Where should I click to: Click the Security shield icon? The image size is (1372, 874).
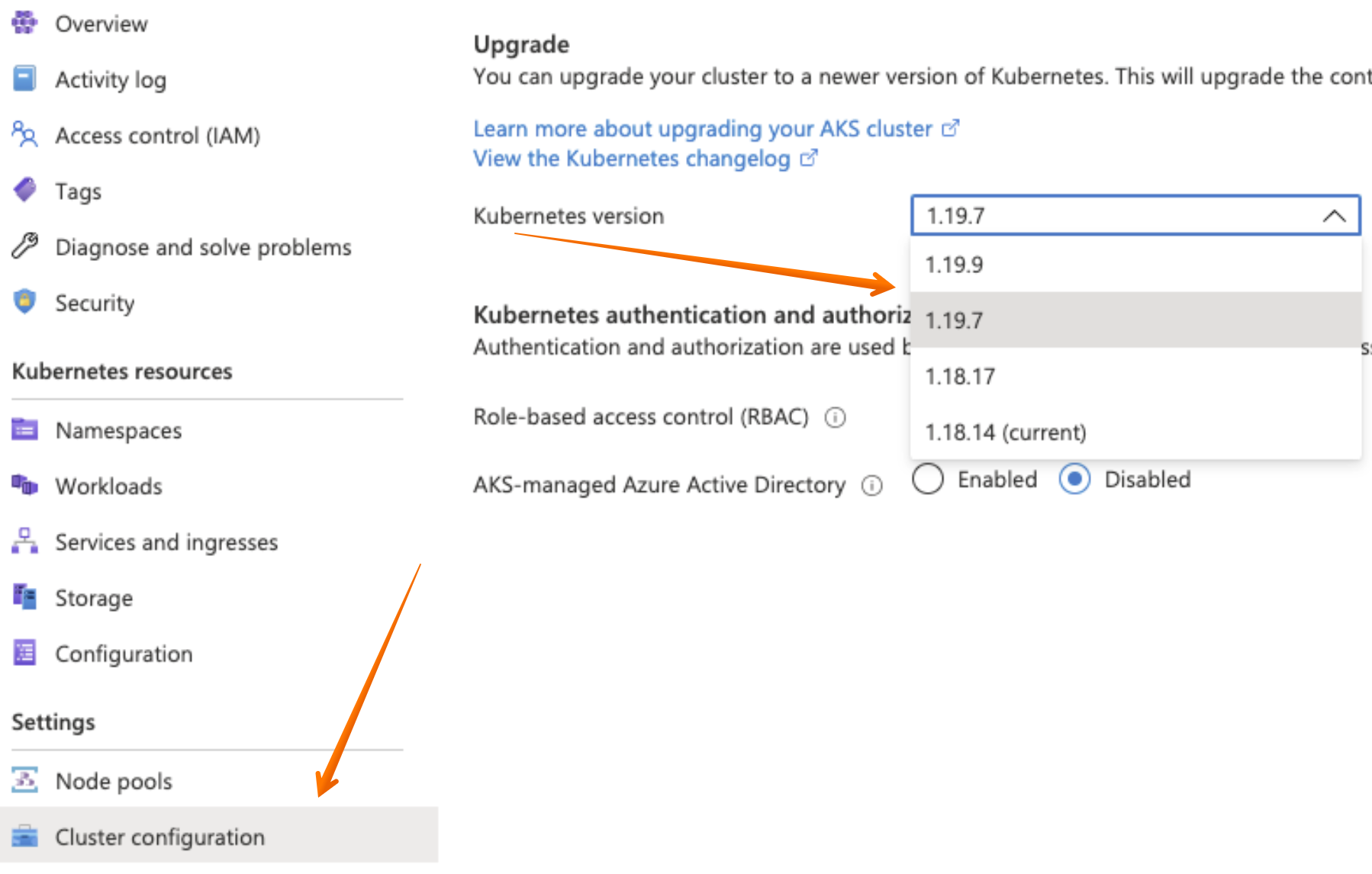pyautogui.click(x=24, y=302)
